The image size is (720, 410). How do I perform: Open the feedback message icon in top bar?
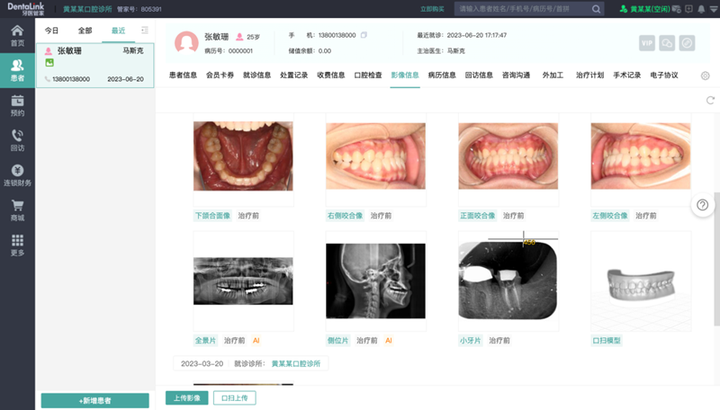click(x=689, y=9)
